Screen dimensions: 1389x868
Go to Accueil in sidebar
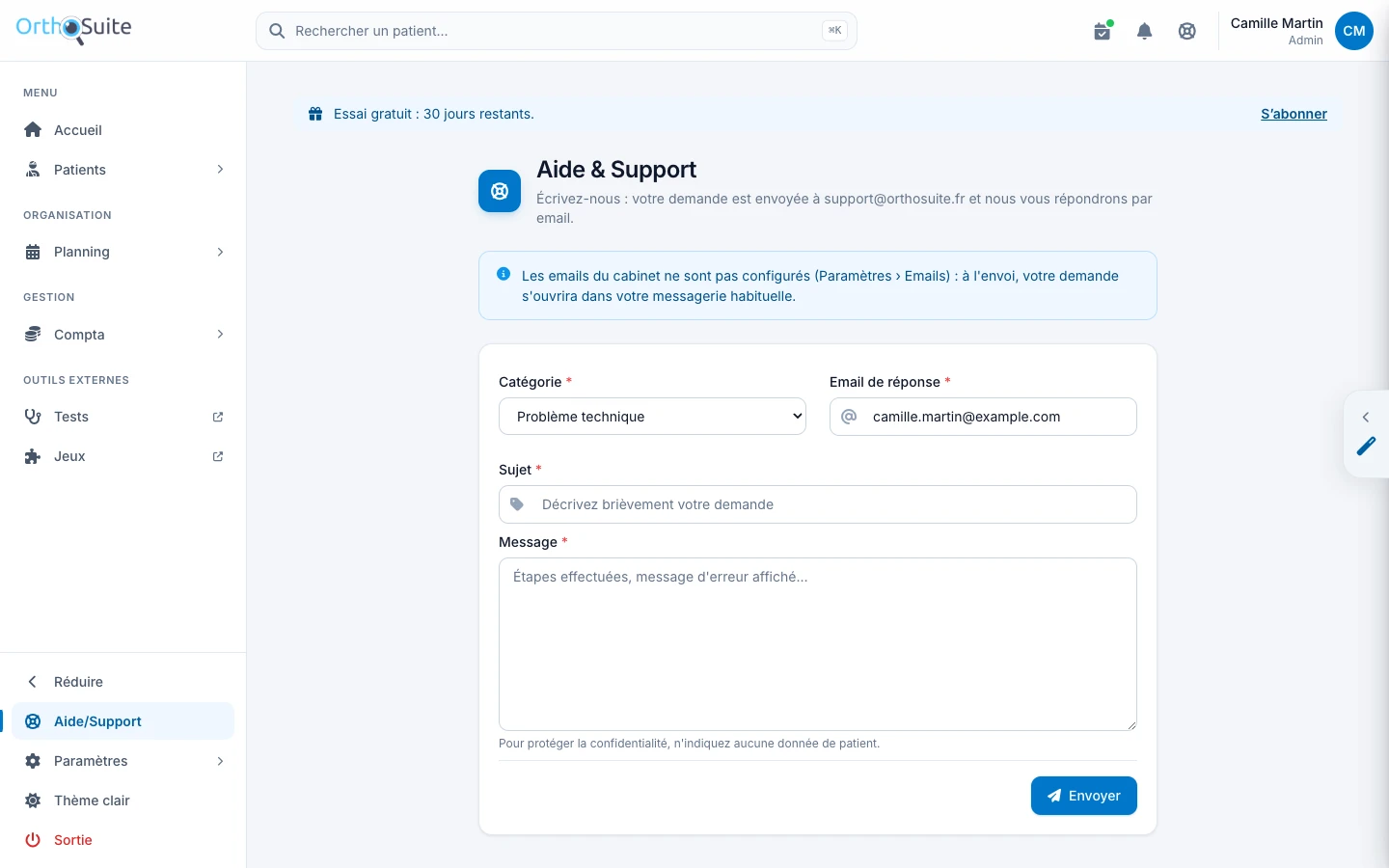pyautogui.click(x=123, y=130)
